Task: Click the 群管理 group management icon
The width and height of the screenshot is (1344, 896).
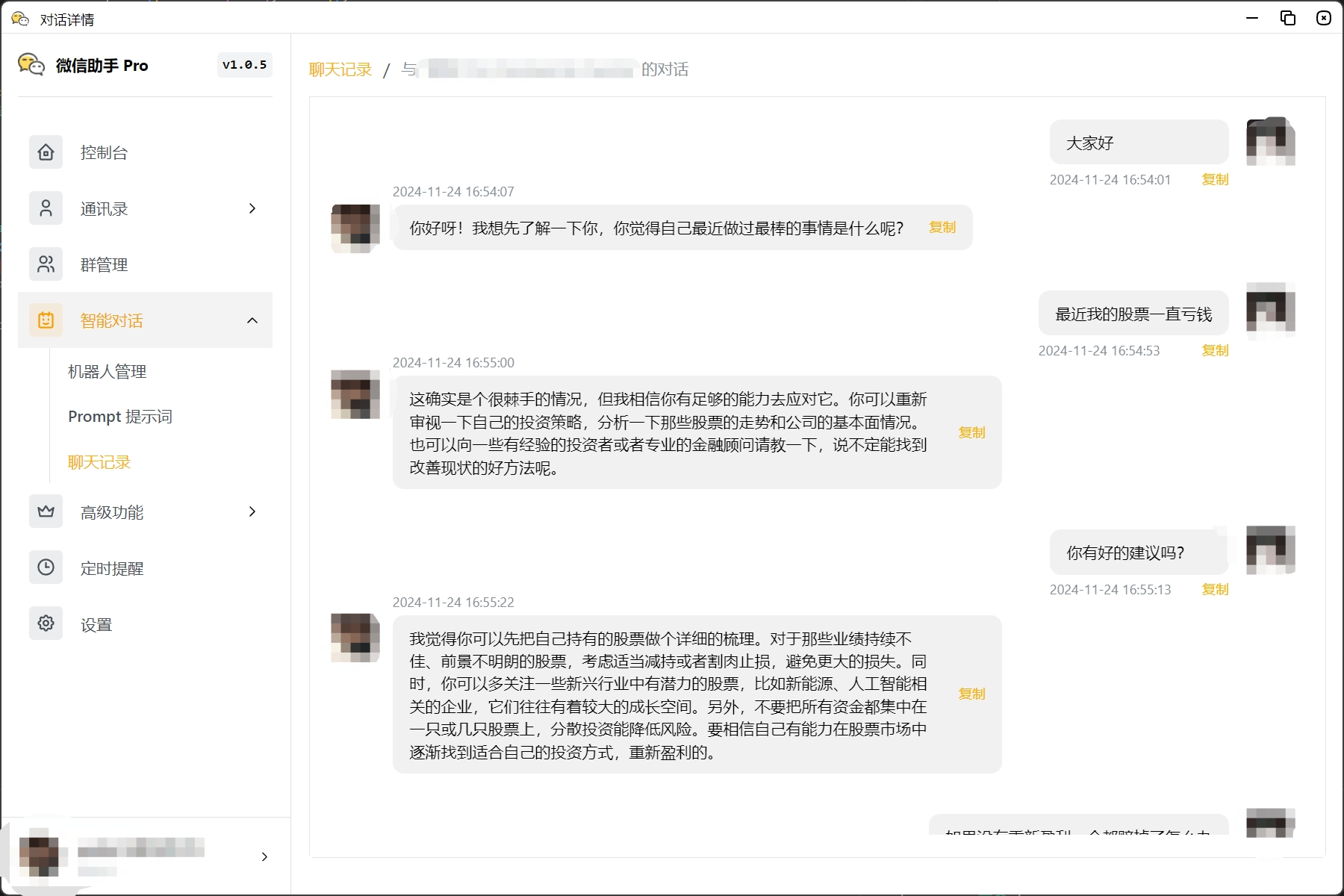Action: tap(46, 264)
